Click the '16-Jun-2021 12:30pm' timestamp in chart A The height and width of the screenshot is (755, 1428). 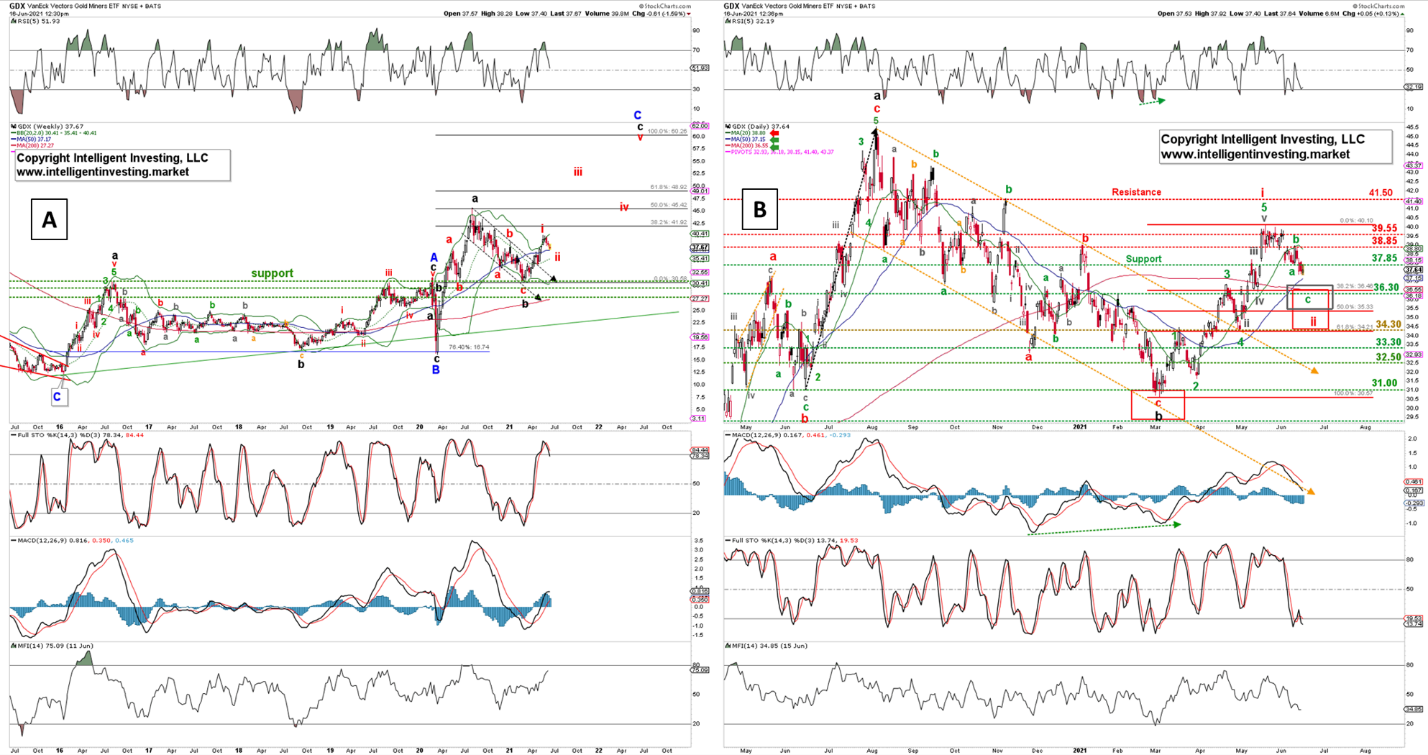pos(40,14)
